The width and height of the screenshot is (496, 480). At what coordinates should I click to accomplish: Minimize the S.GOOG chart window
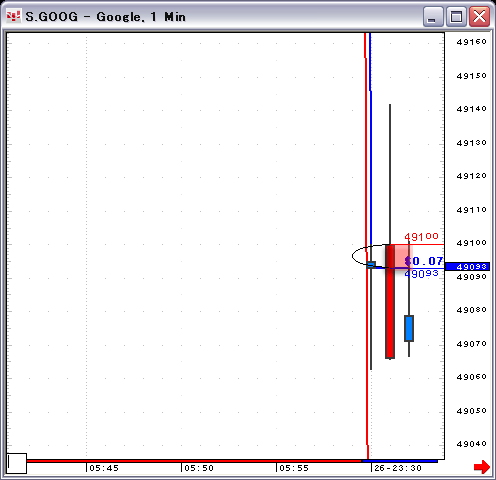(433, 16)
